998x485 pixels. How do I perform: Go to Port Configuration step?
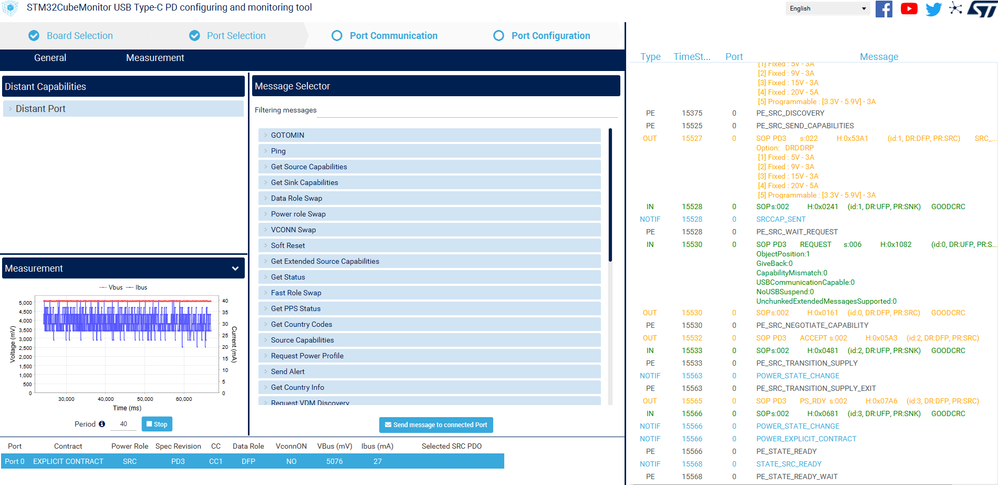(542, 36)
